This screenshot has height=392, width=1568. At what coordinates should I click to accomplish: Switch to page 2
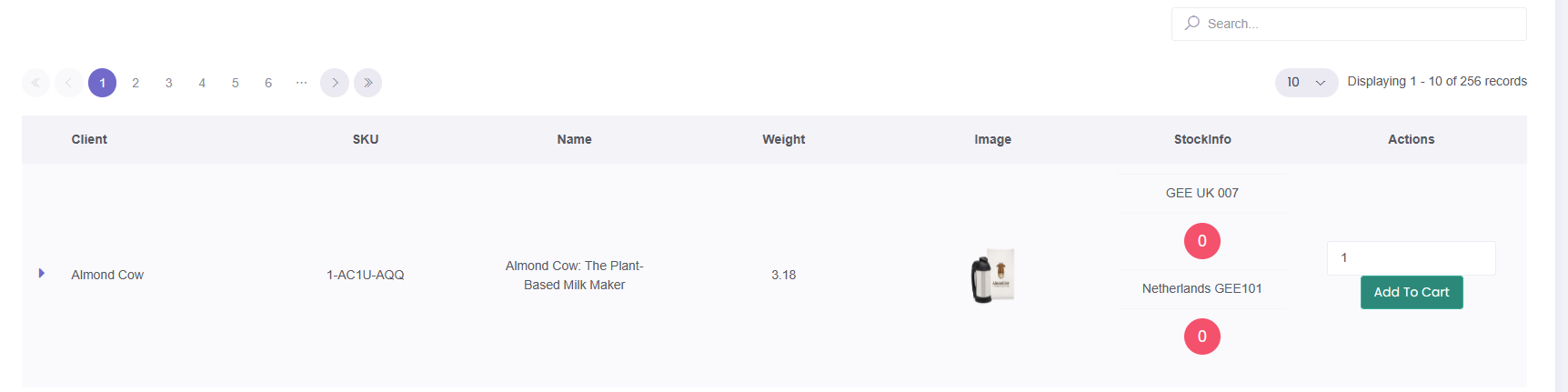(x=136, y=83)
